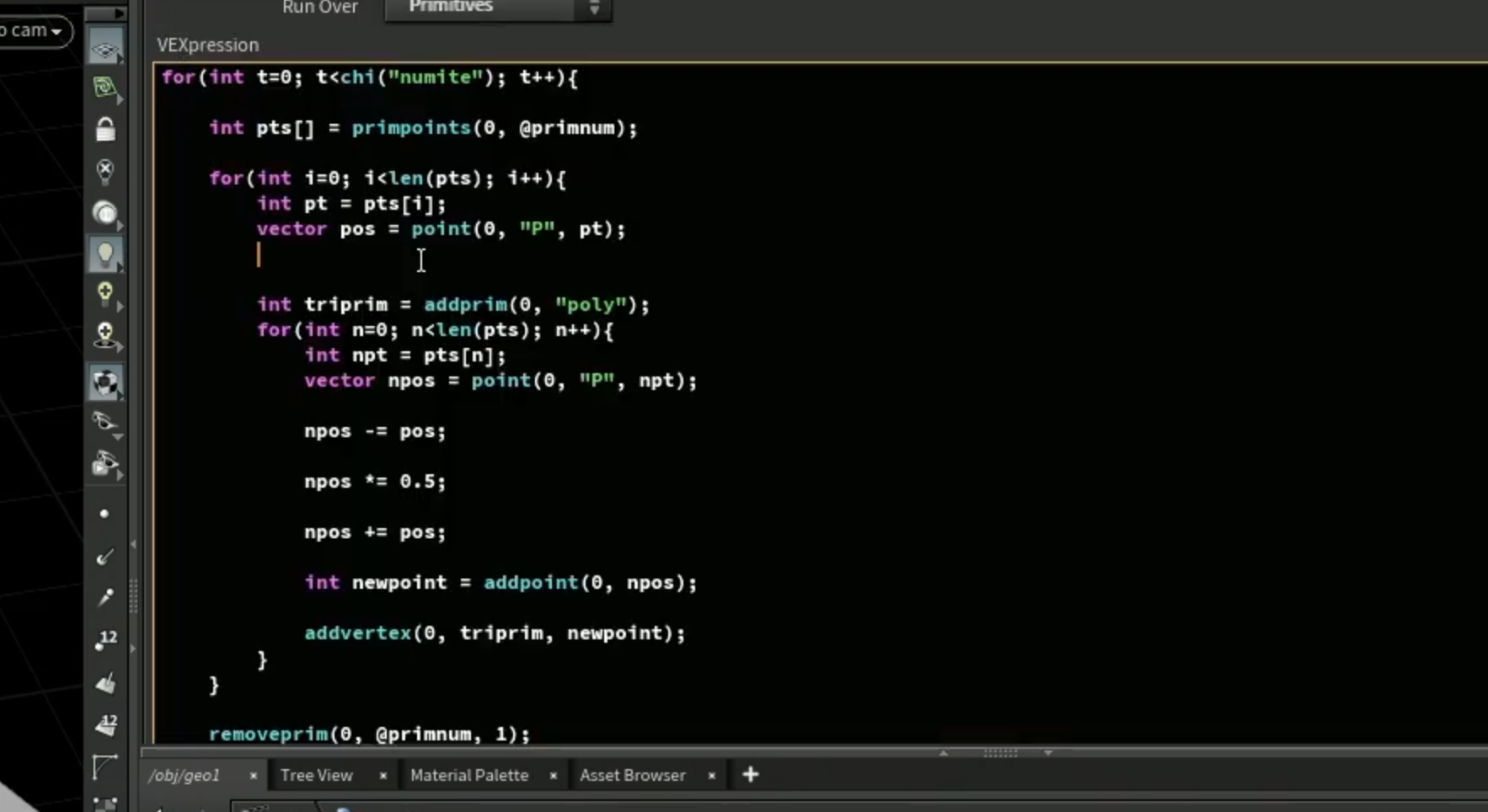The image size is (1488, 812).
Task: Toggle the high quality lighting soccer-ball icon
Action: pyautogui.click(x=105, y=383)
